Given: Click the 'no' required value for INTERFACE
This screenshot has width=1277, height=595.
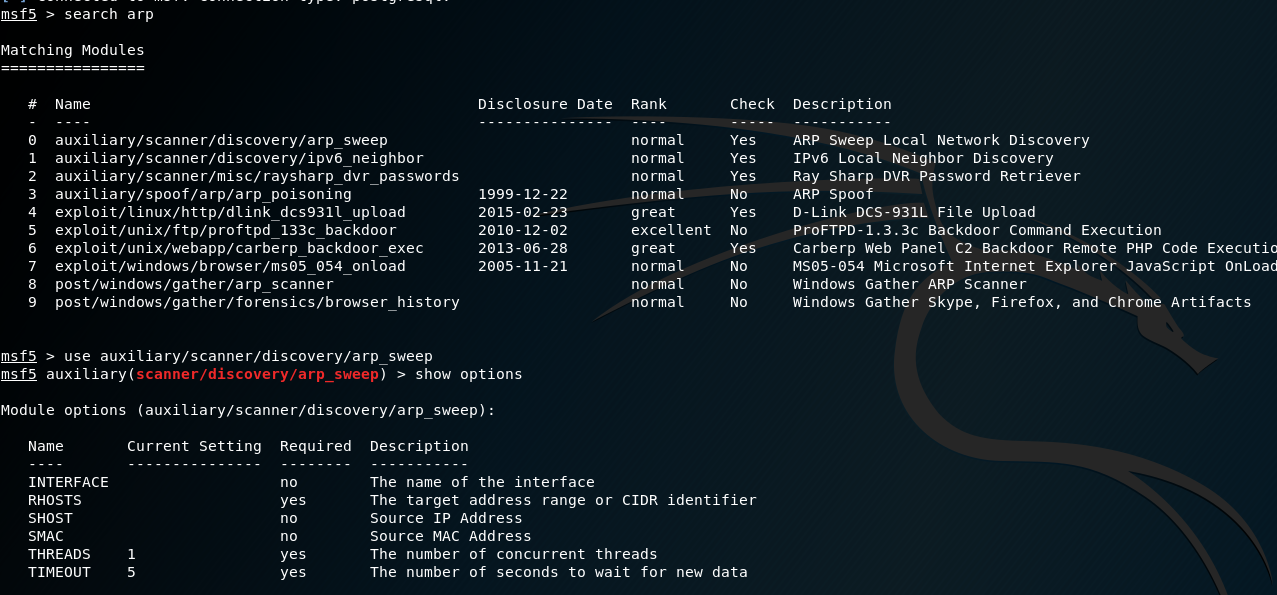Looking at the screenshot, I should pos(289,482).
